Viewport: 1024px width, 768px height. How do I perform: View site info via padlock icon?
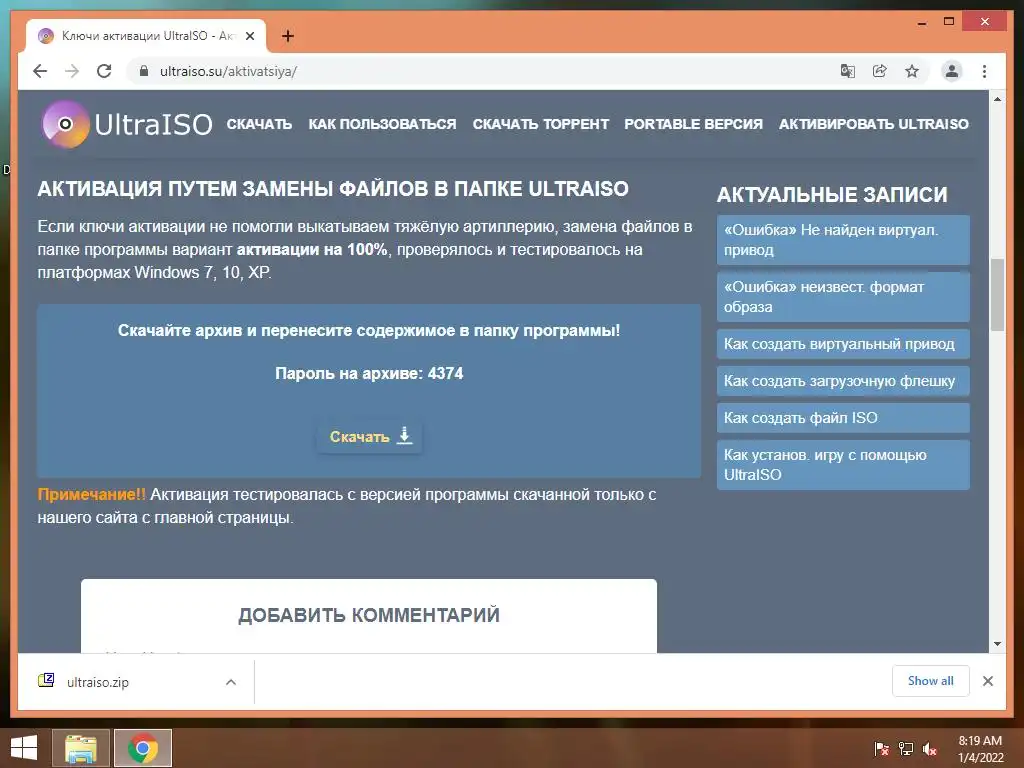(x=144, y=71)
